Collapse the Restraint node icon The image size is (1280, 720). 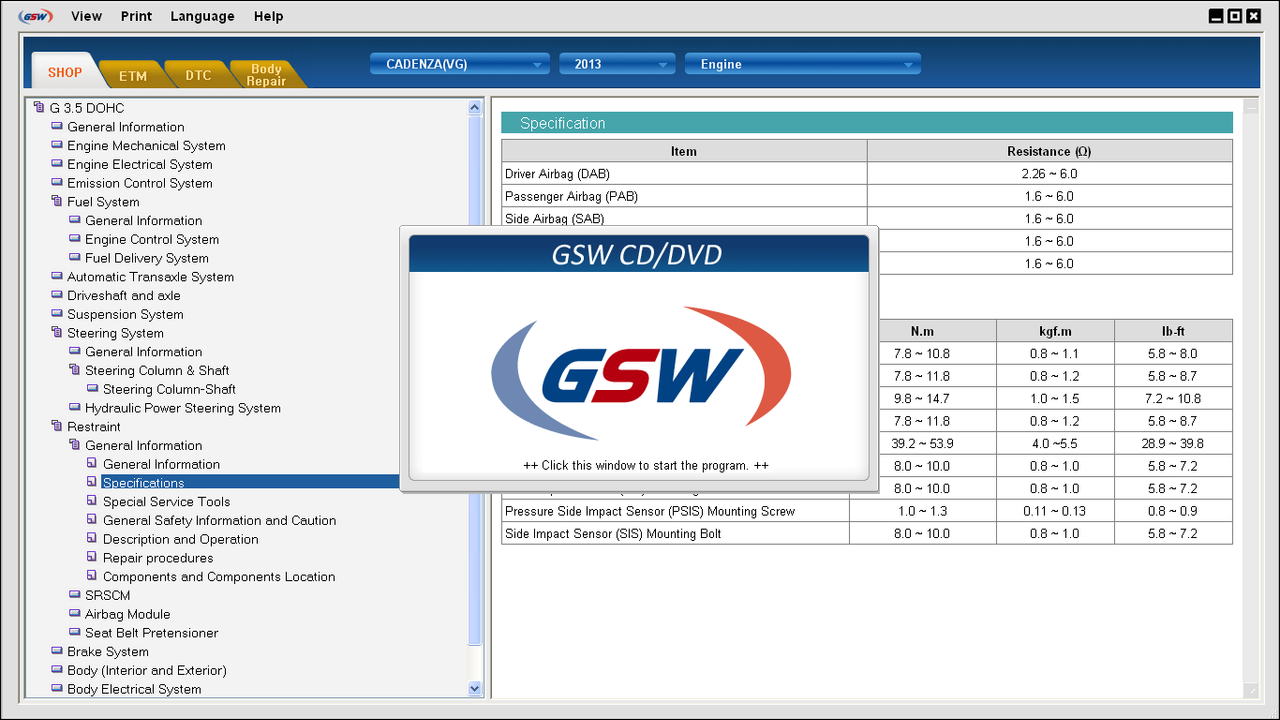click(x=57, y=427)
